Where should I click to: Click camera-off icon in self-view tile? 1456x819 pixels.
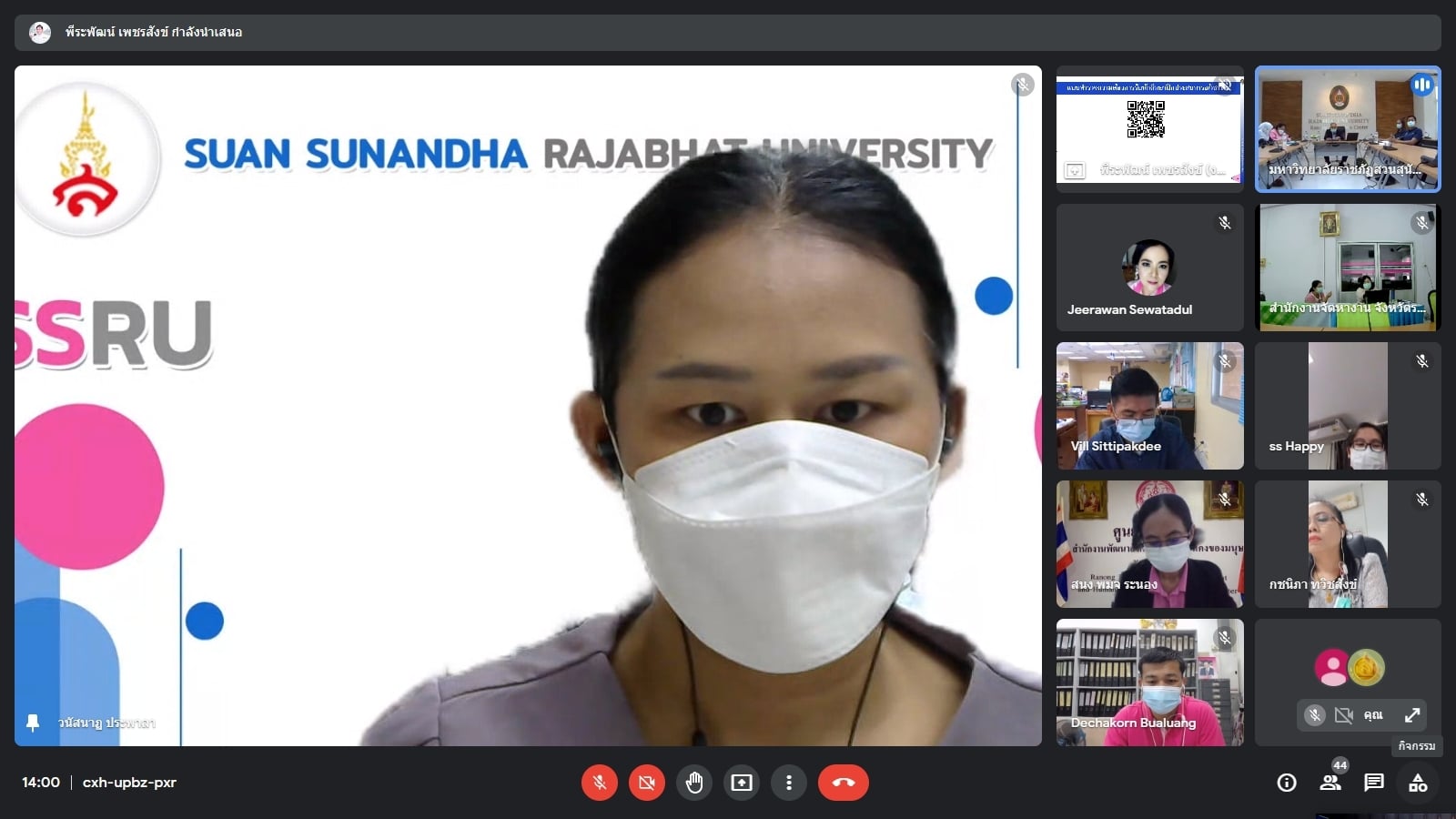(1343, 715)
